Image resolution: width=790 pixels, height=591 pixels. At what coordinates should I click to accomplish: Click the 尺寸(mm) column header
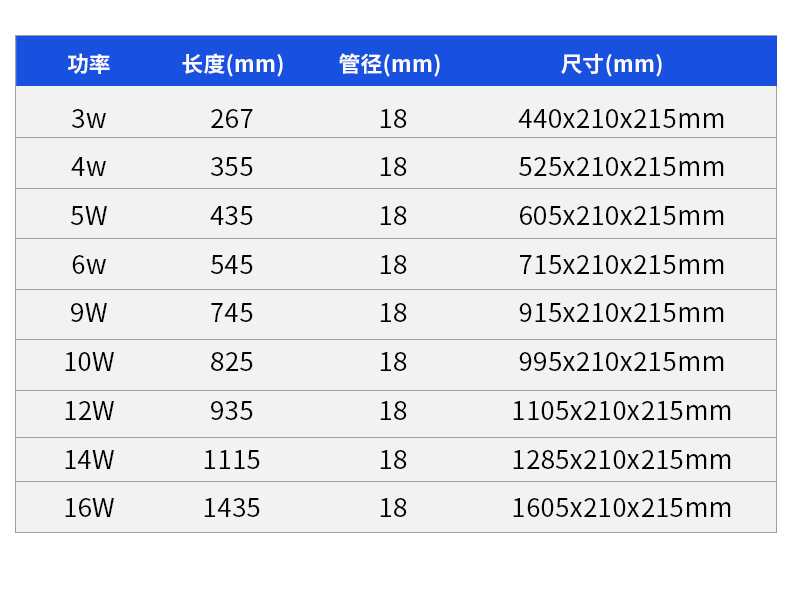point(611,64)
